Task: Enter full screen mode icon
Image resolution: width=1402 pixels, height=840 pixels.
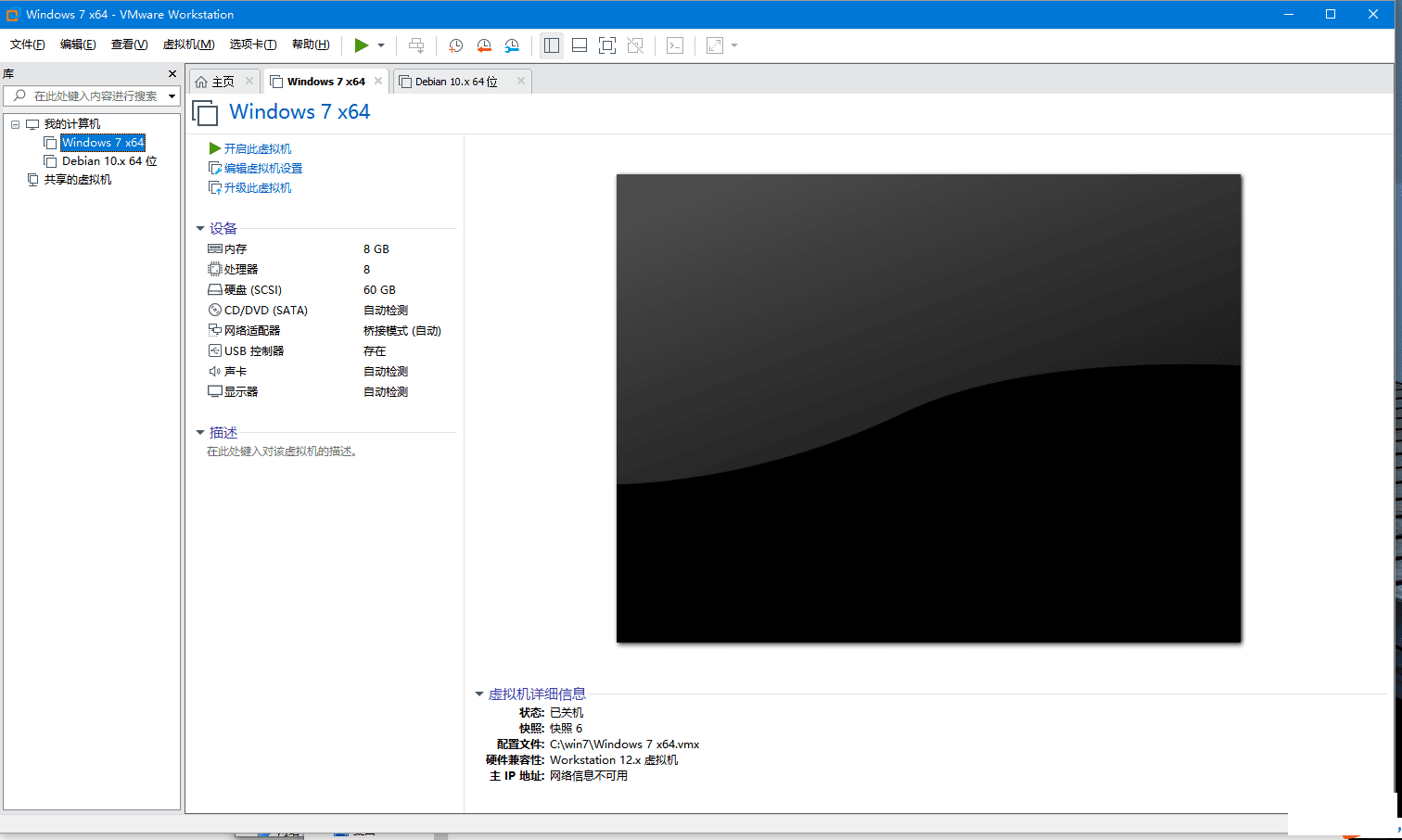Action: pos(607,45)
